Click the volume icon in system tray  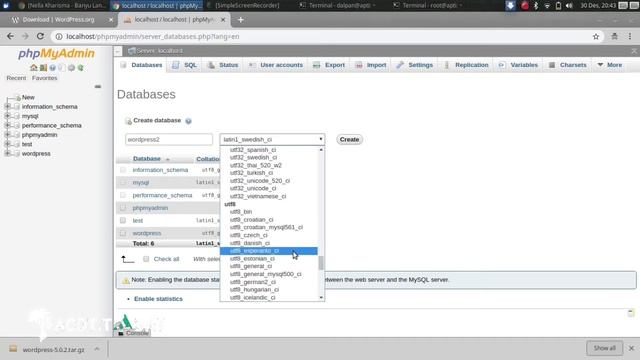click(x=569, y=6)
